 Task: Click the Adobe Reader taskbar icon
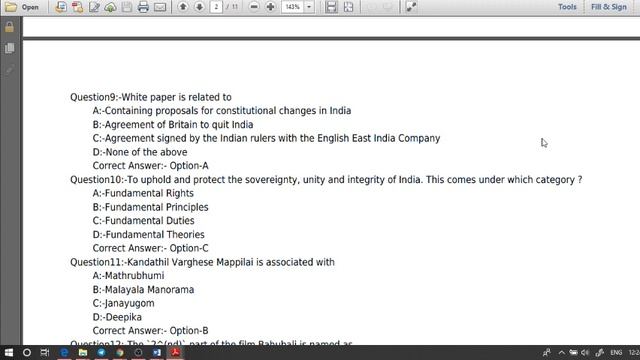tap(176, 352)
